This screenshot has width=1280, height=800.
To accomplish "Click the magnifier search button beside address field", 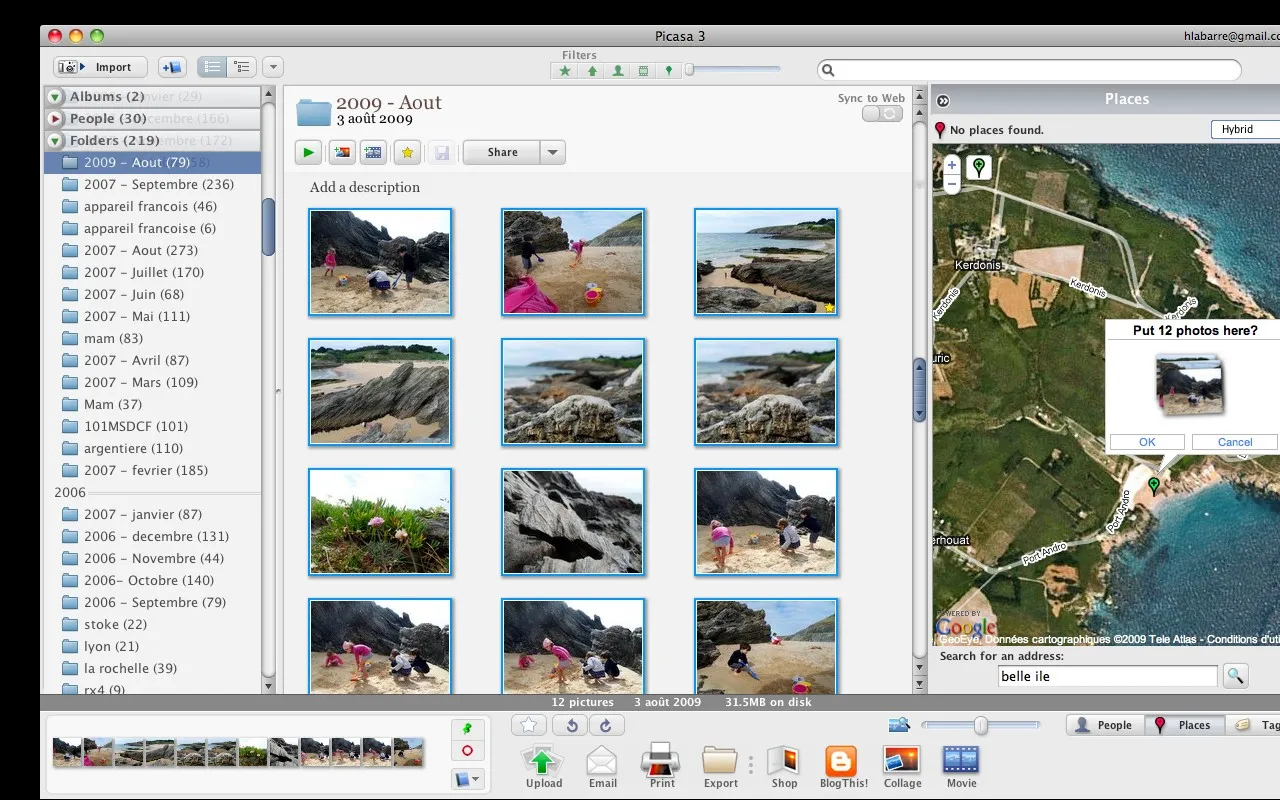I will point(1236,677).
